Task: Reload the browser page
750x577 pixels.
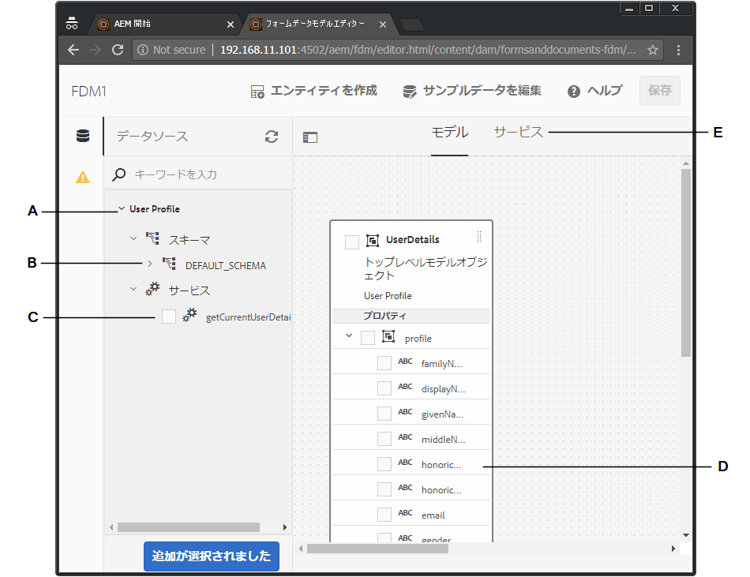Action: coord(118,50)
